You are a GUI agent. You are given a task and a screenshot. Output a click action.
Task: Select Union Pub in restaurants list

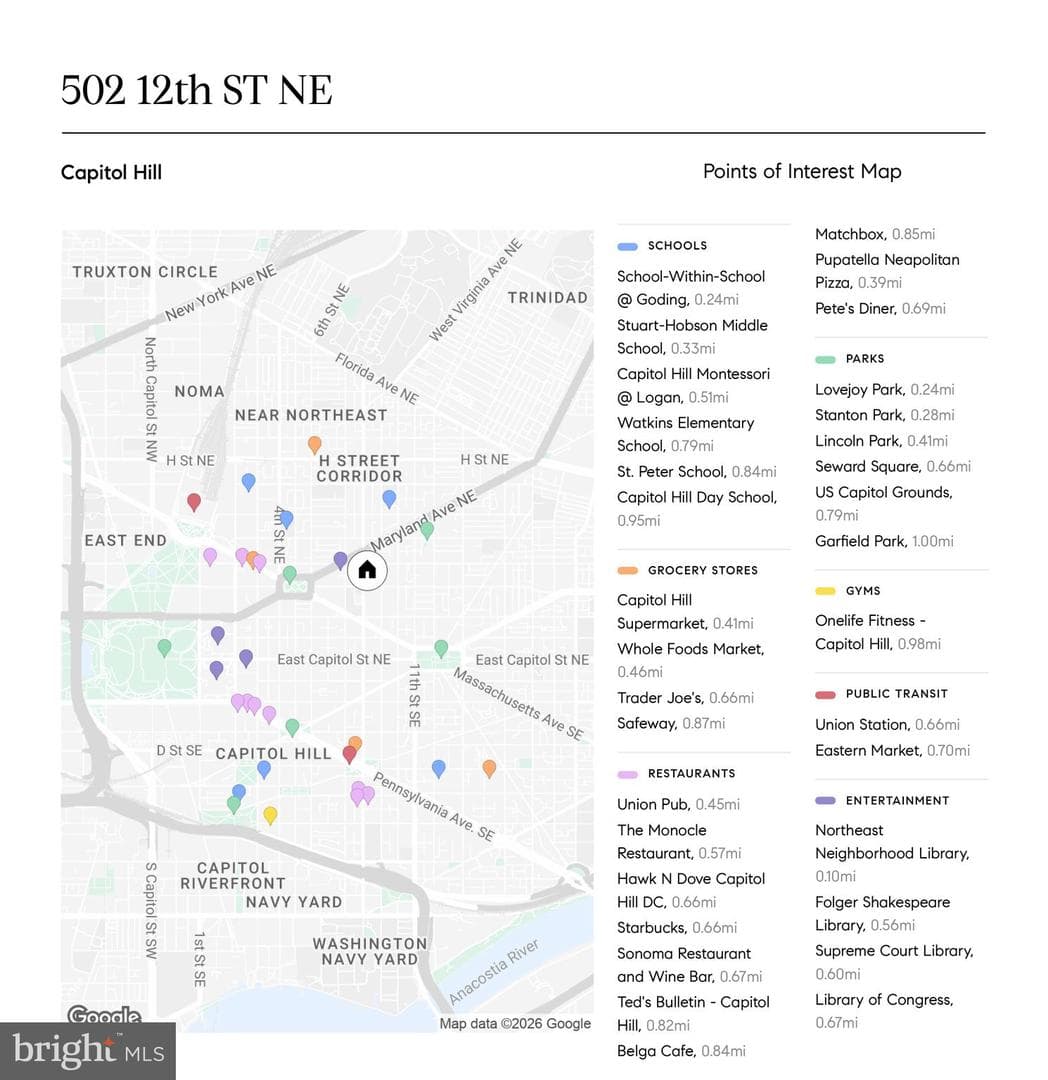(x=678, y=804)
